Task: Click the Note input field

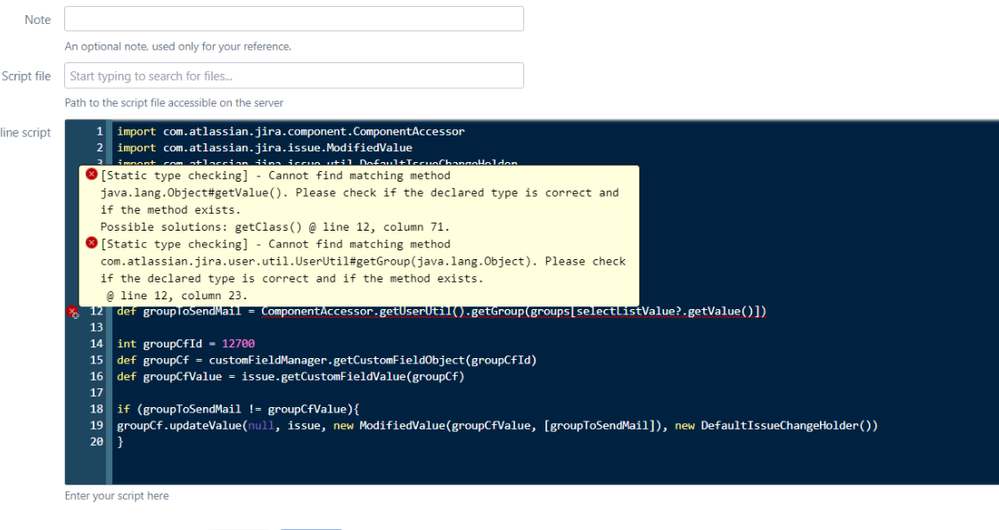Action: coord(294,19)
